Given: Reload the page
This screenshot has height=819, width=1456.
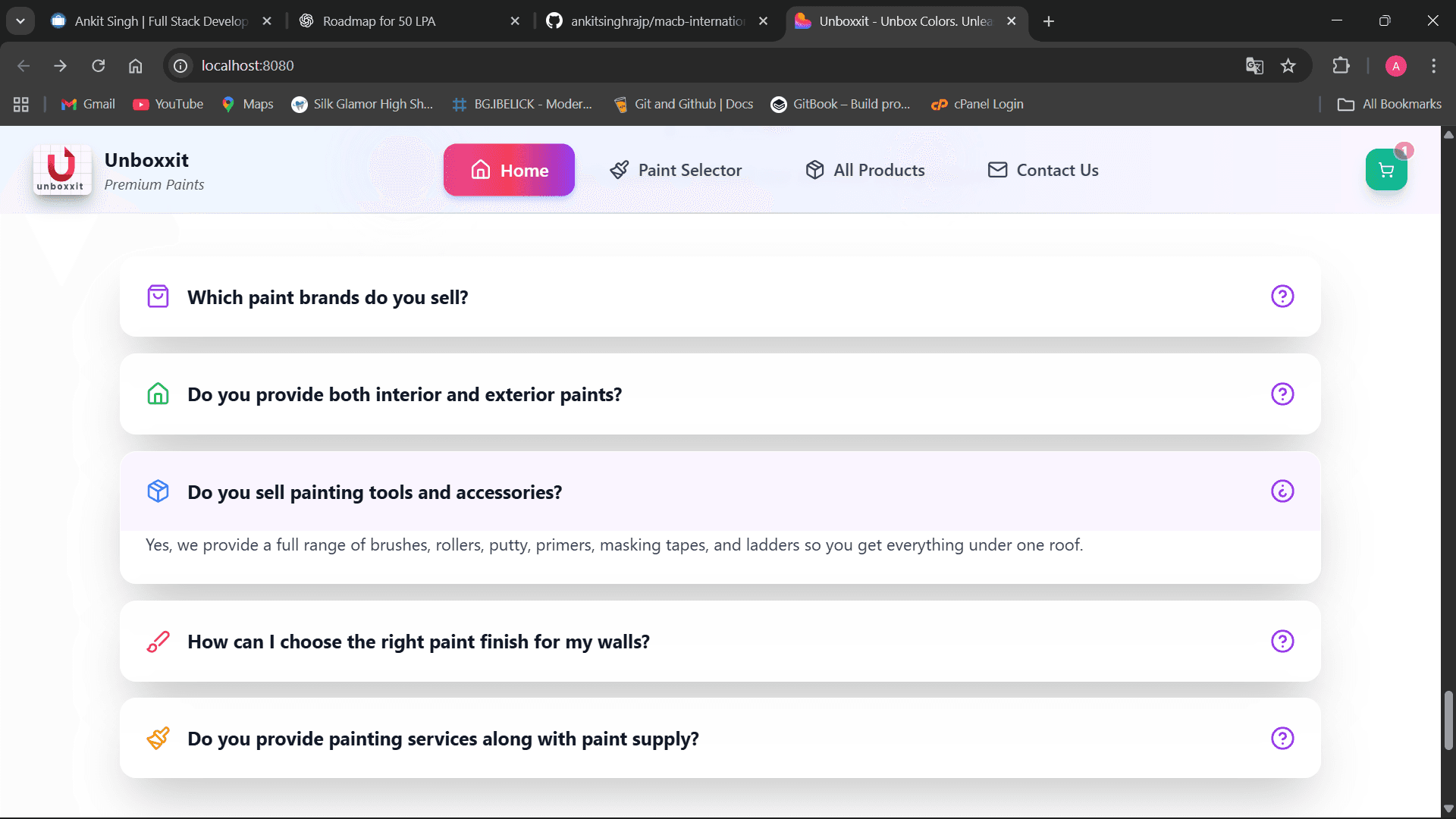Looking at the screenshot, I should (99, 66).
